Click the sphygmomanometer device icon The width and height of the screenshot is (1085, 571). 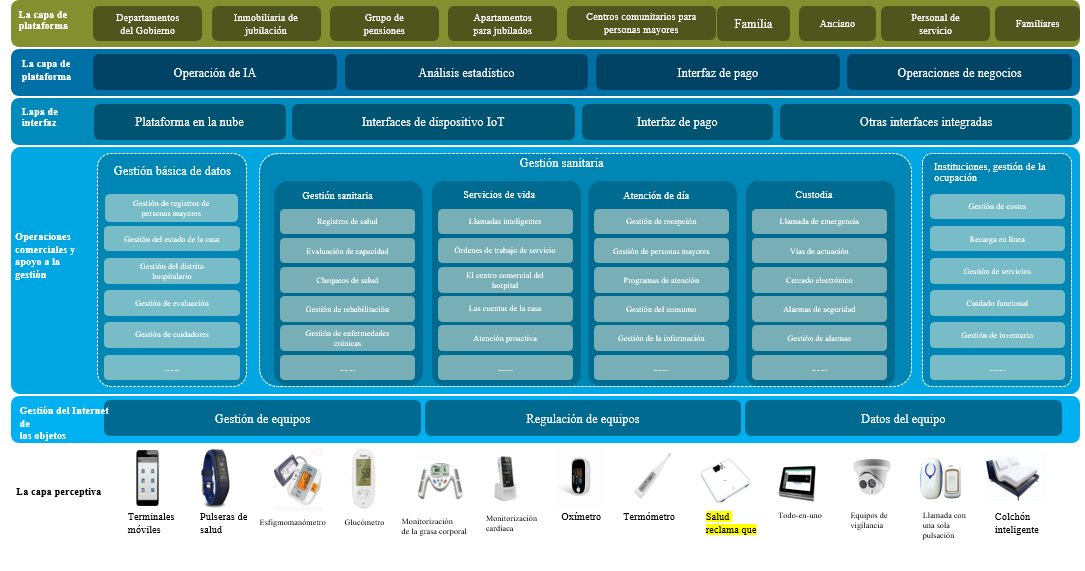tap(297, 480)
